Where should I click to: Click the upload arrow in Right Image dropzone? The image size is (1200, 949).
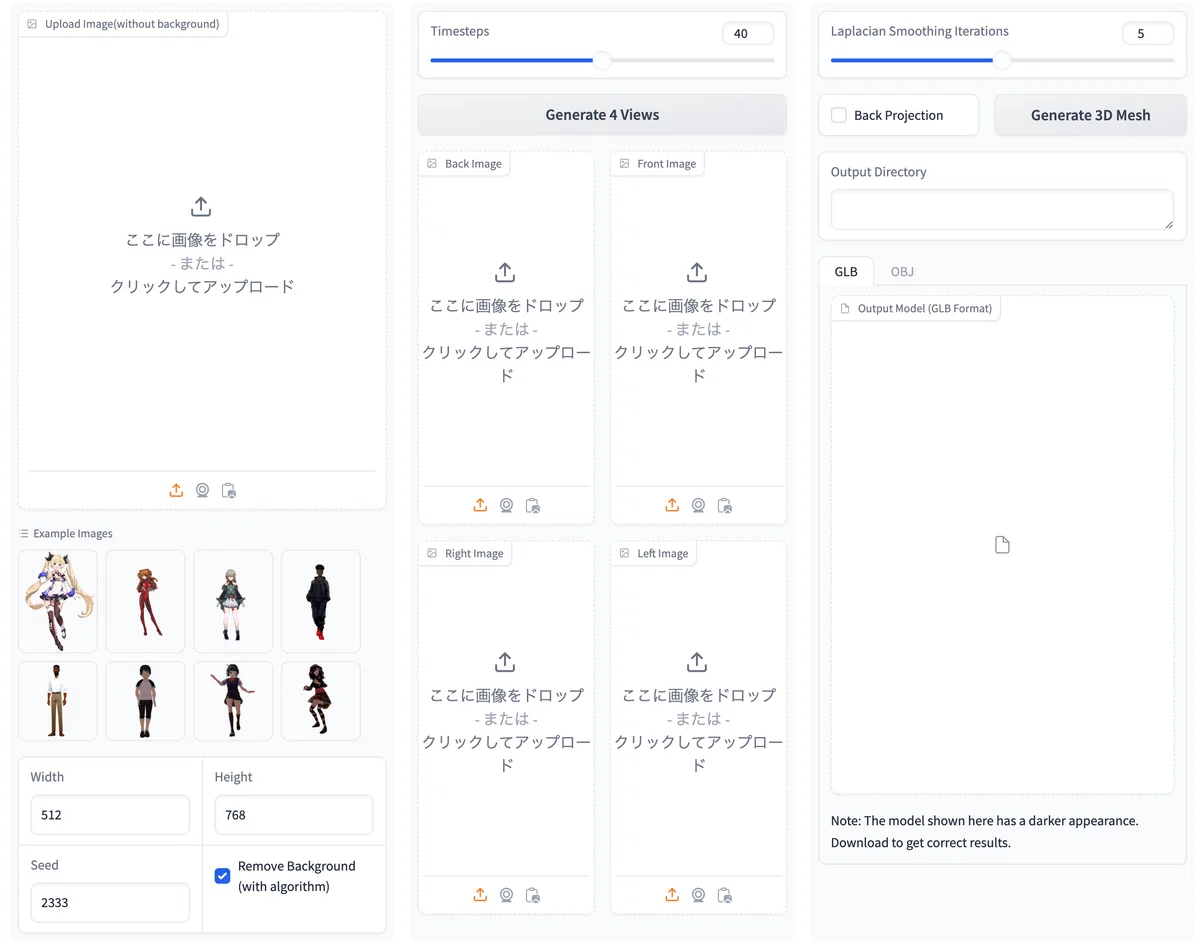pos(505,662)
